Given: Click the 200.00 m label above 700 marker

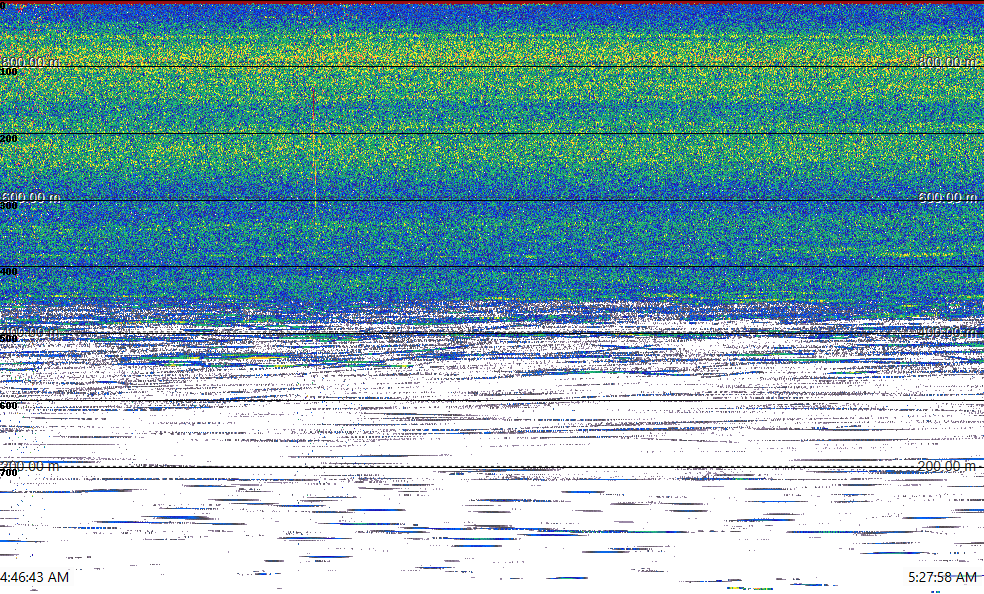Looking at the screenshot, I should pyautogui.click(x=31, y=465).
